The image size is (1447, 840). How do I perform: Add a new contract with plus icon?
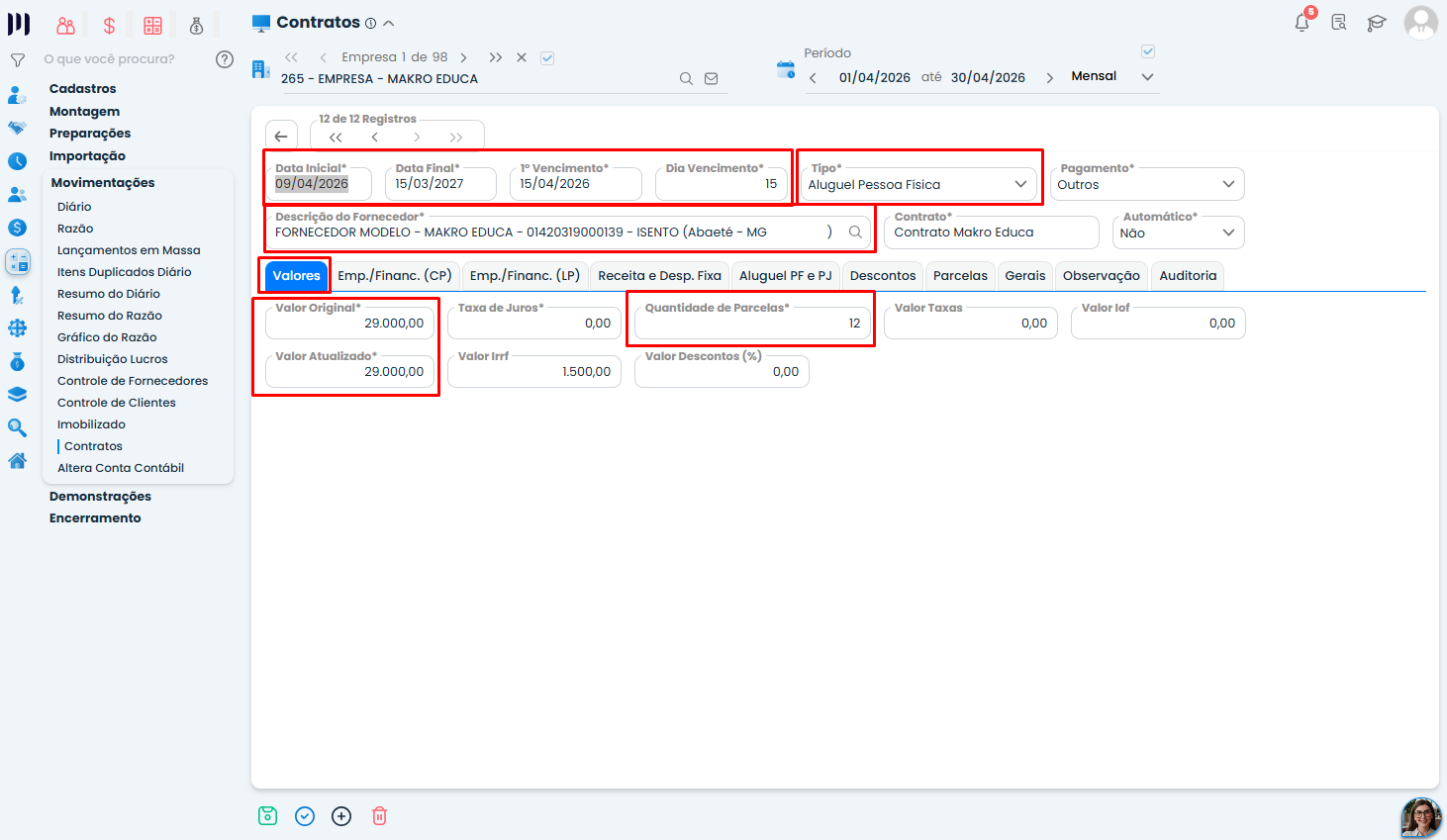341,816
